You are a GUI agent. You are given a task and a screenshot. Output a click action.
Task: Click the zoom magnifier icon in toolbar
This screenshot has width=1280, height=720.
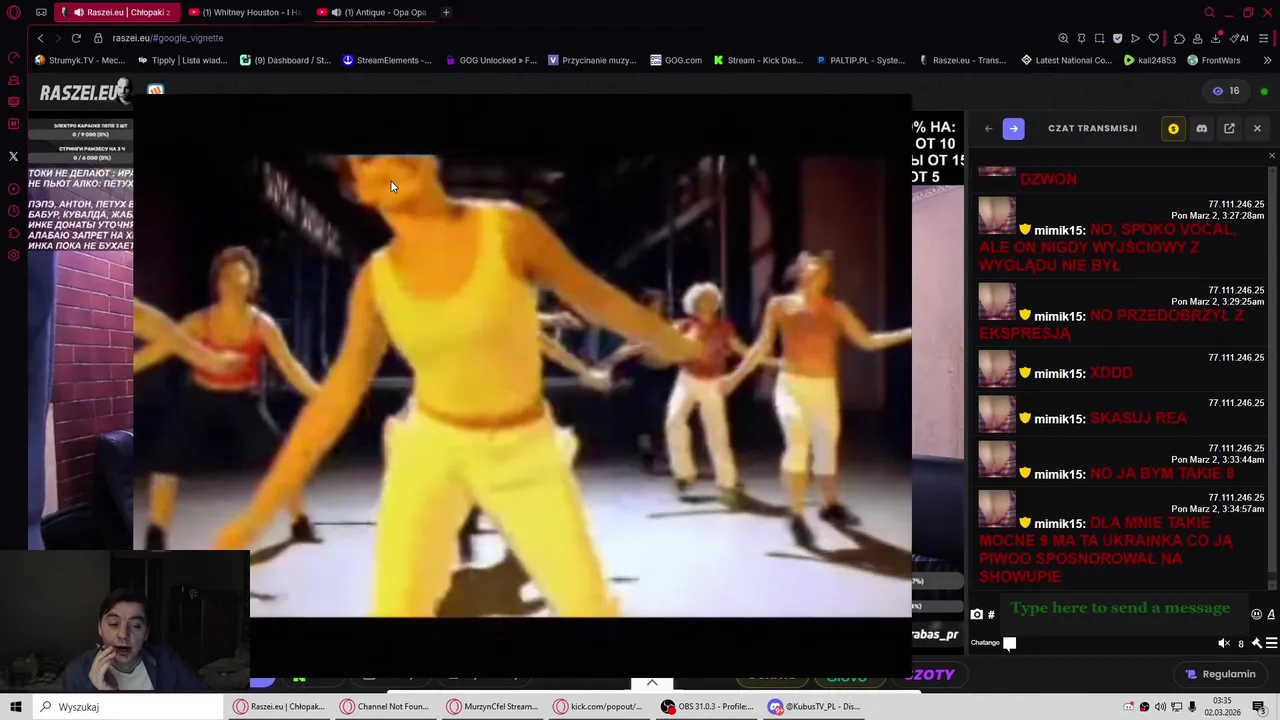[1063, 38]
